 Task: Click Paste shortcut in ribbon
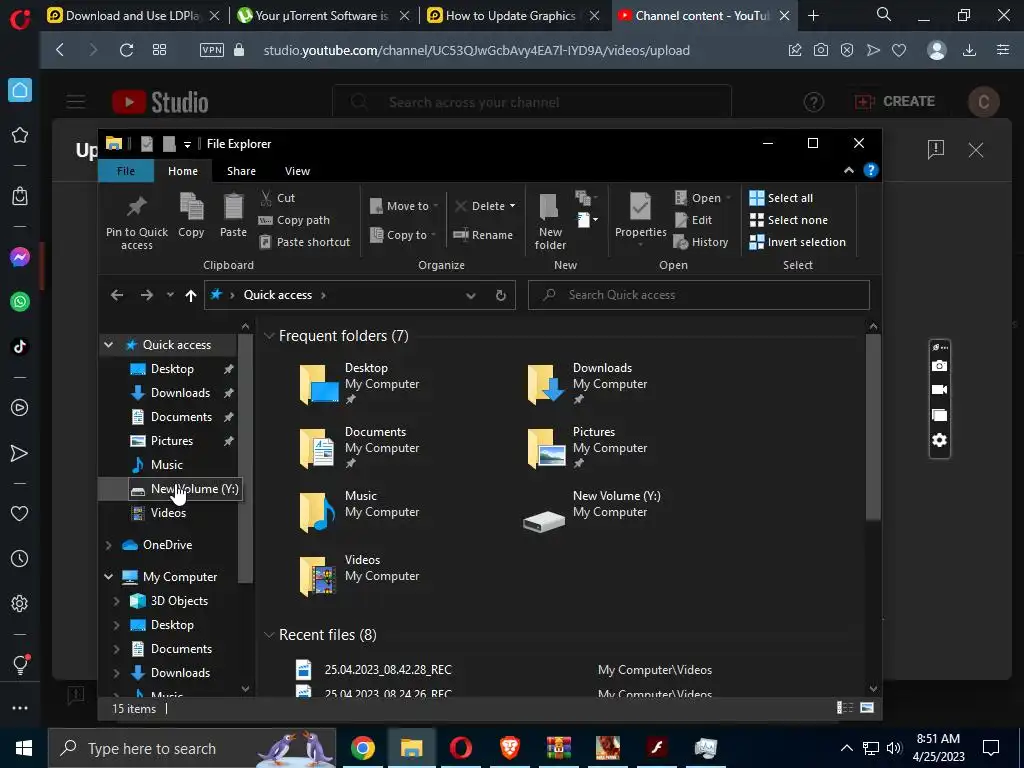[x=305, y=242]
